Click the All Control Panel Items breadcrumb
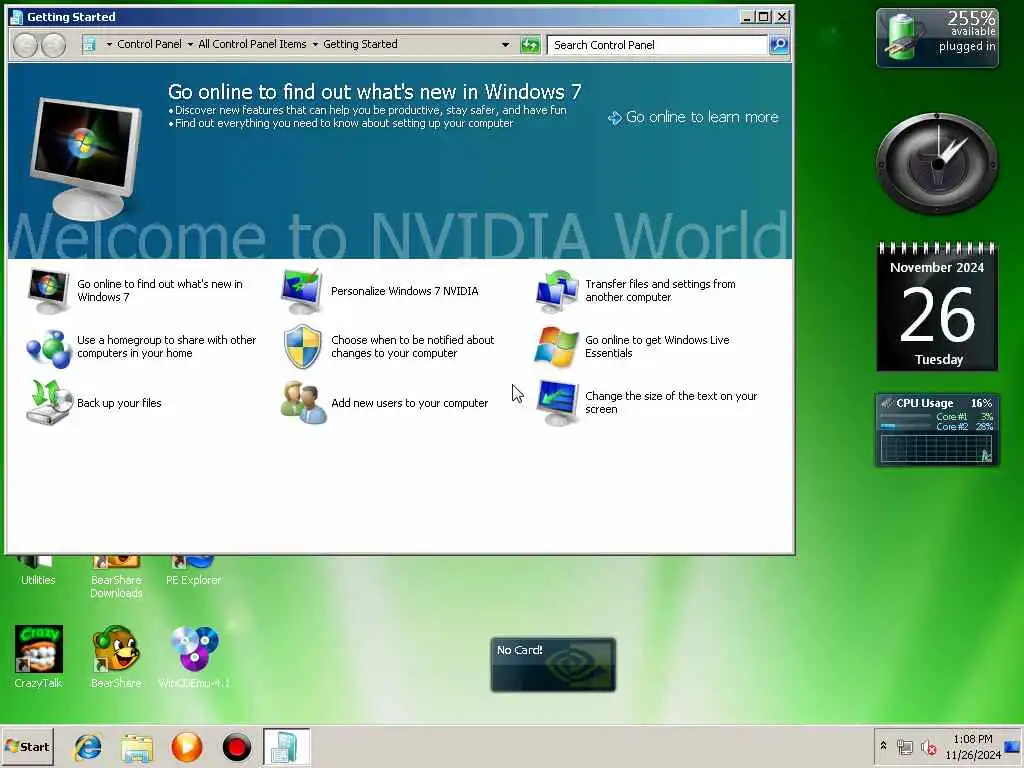 [x=252, y=44]
